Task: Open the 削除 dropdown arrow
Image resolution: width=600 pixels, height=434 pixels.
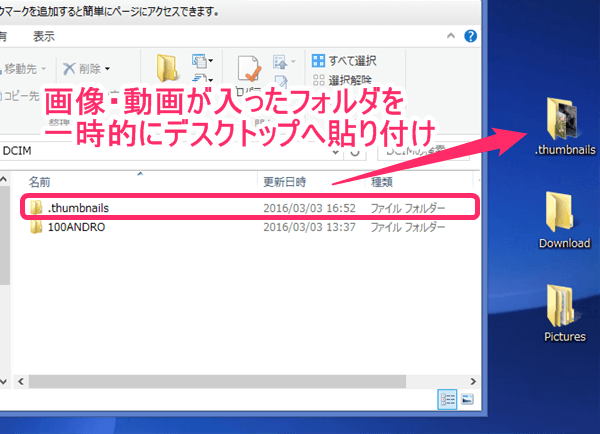Action: (x=108, y=69)
